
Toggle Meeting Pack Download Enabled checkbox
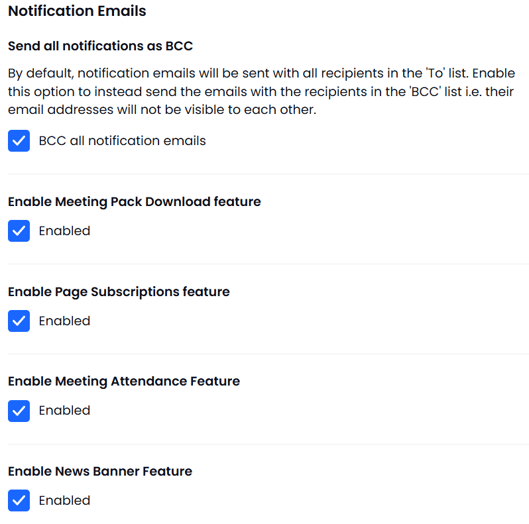19,231
